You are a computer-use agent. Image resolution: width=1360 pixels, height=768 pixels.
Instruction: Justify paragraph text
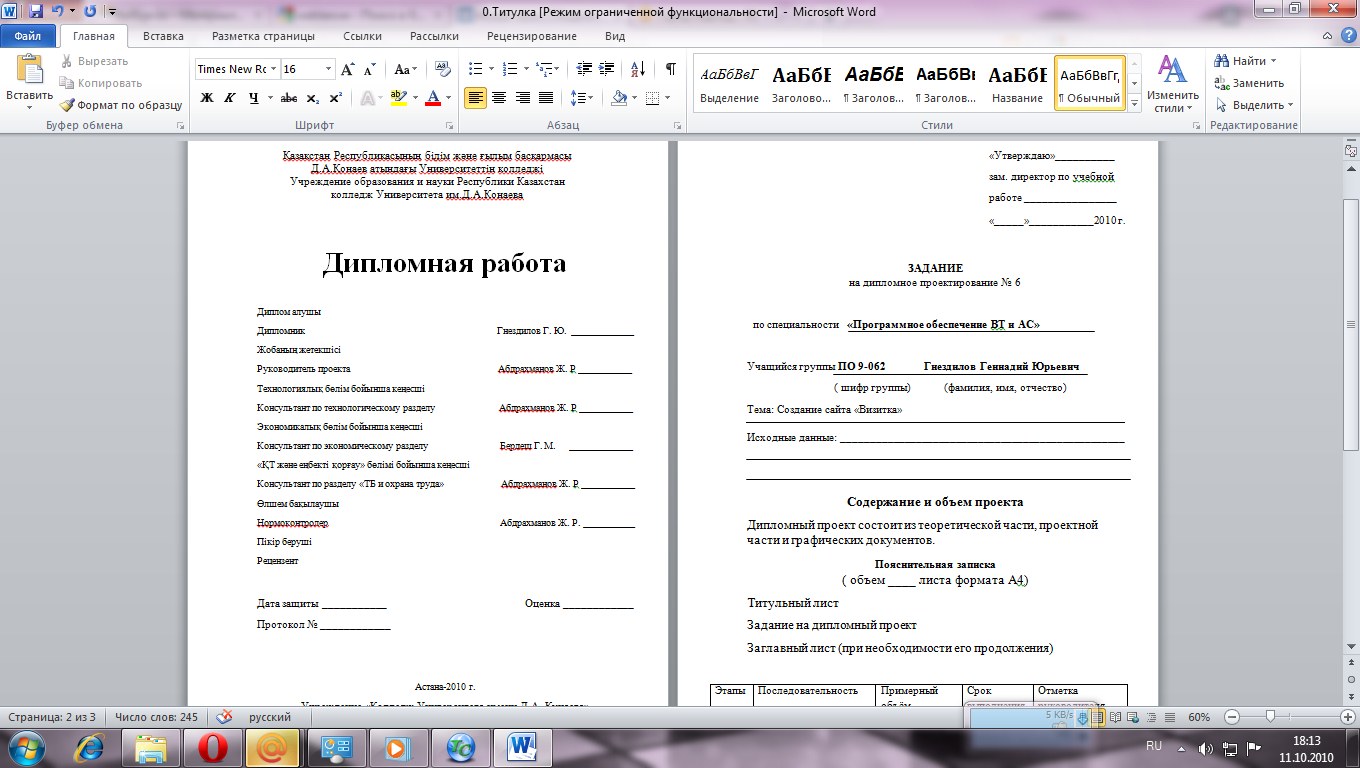click(546, 98)
